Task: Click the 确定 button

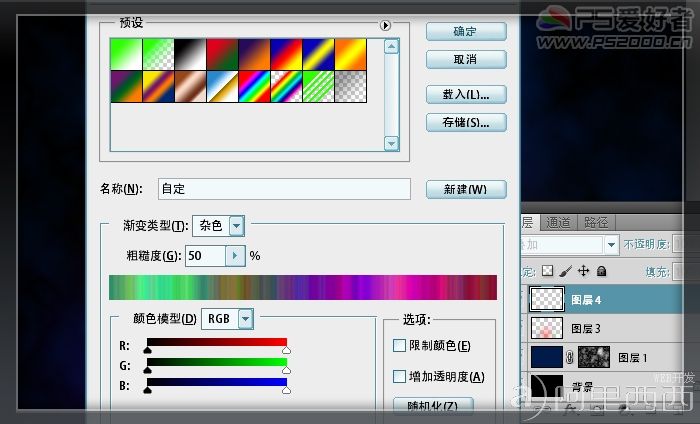Action: pyautogui.click(x=466, y=32)
